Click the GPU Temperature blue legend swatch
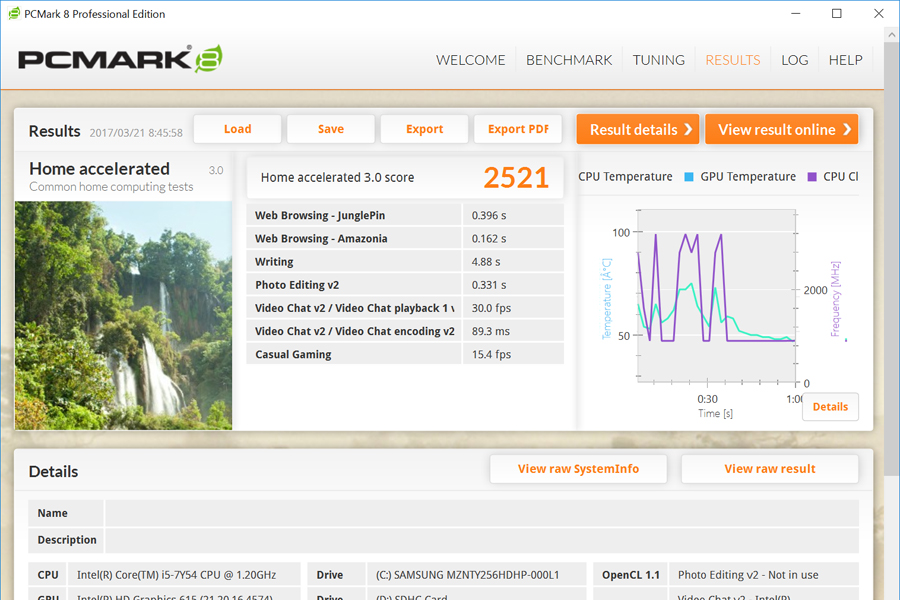The height and width of the screenshot is (600, 900). pyautogui.click(x=689, y=177)
